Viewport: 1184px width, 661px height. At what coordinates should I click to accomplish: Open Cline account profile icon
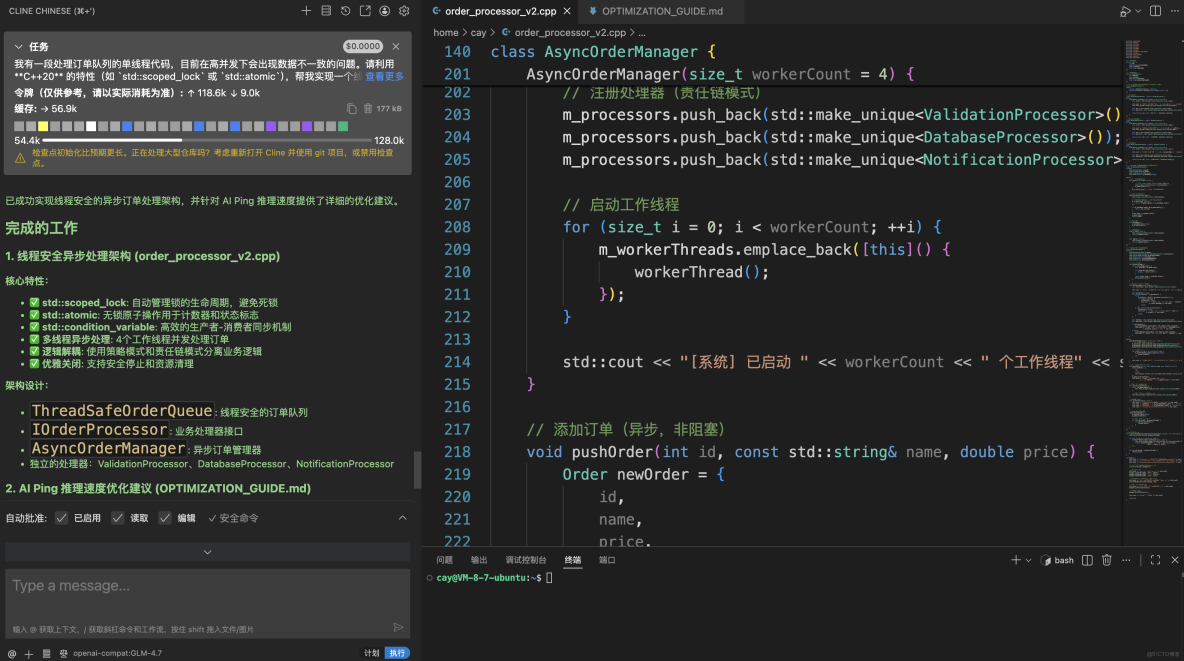[x=384, y=11]
